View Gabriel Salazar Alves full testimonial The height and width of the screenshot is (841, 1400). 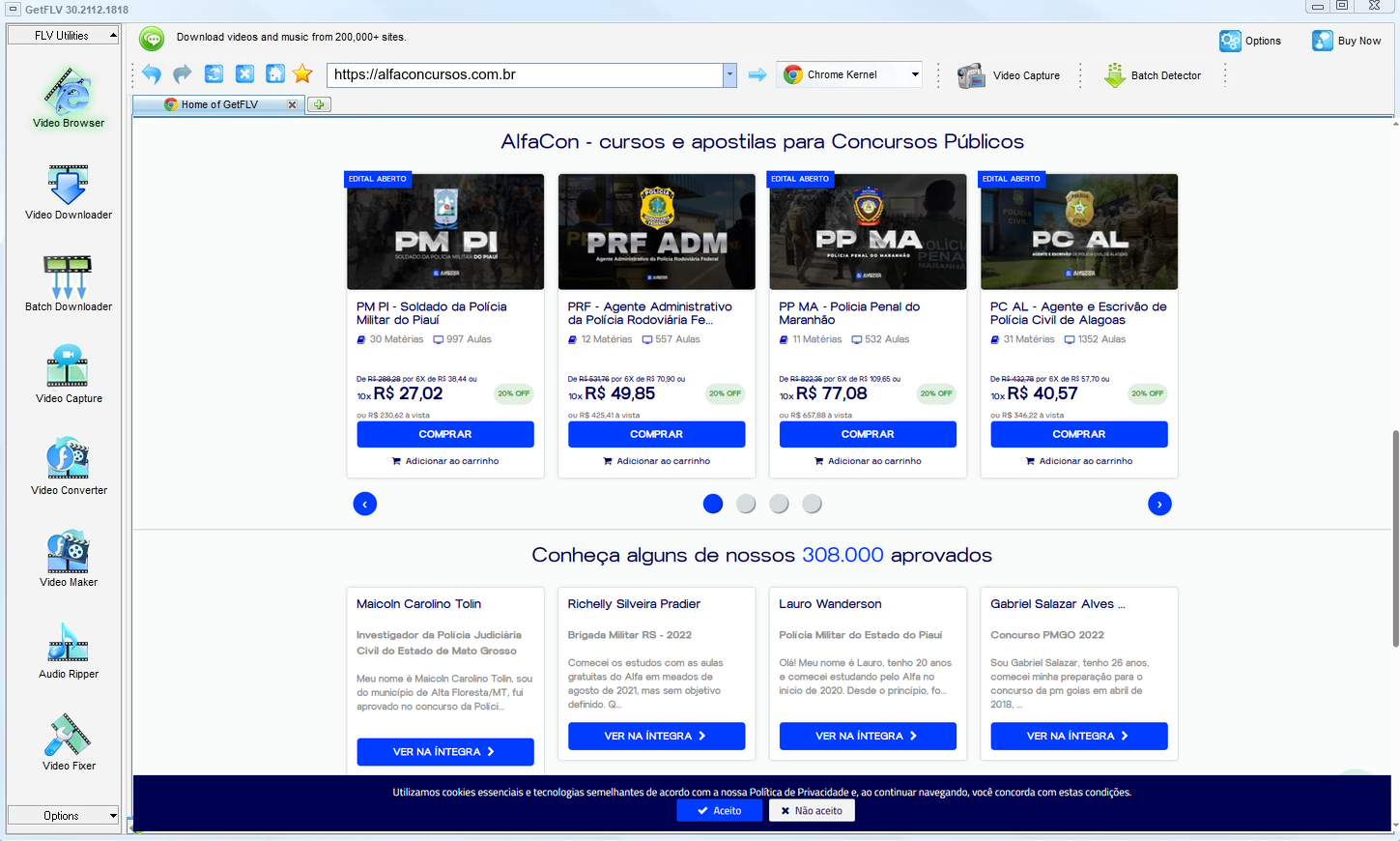click(1079, 737)
